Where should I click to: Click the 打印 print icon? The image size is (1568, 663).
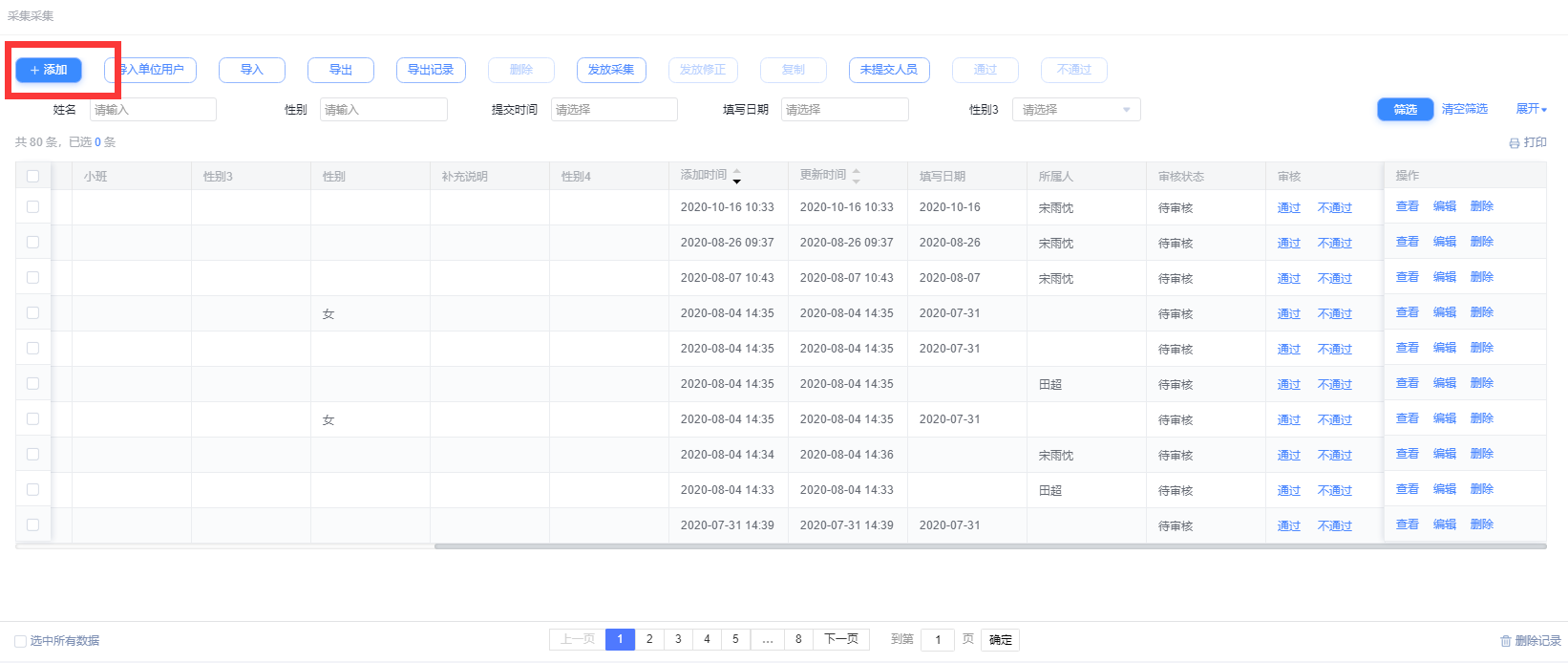1514,143
